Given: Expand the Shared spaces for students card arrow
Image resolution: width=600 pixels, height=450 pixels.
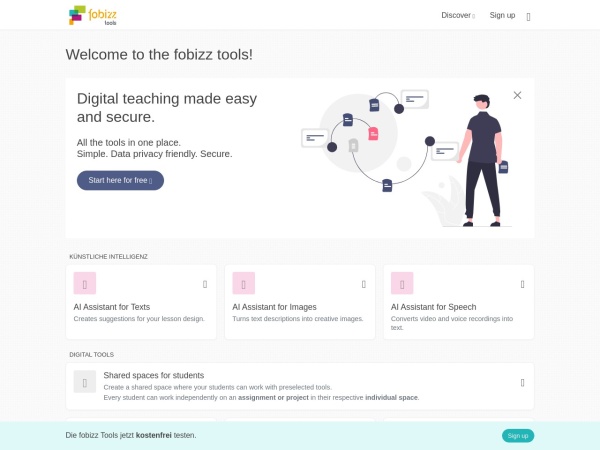Looking at the screenshot, I should click(x=522, y=382).
